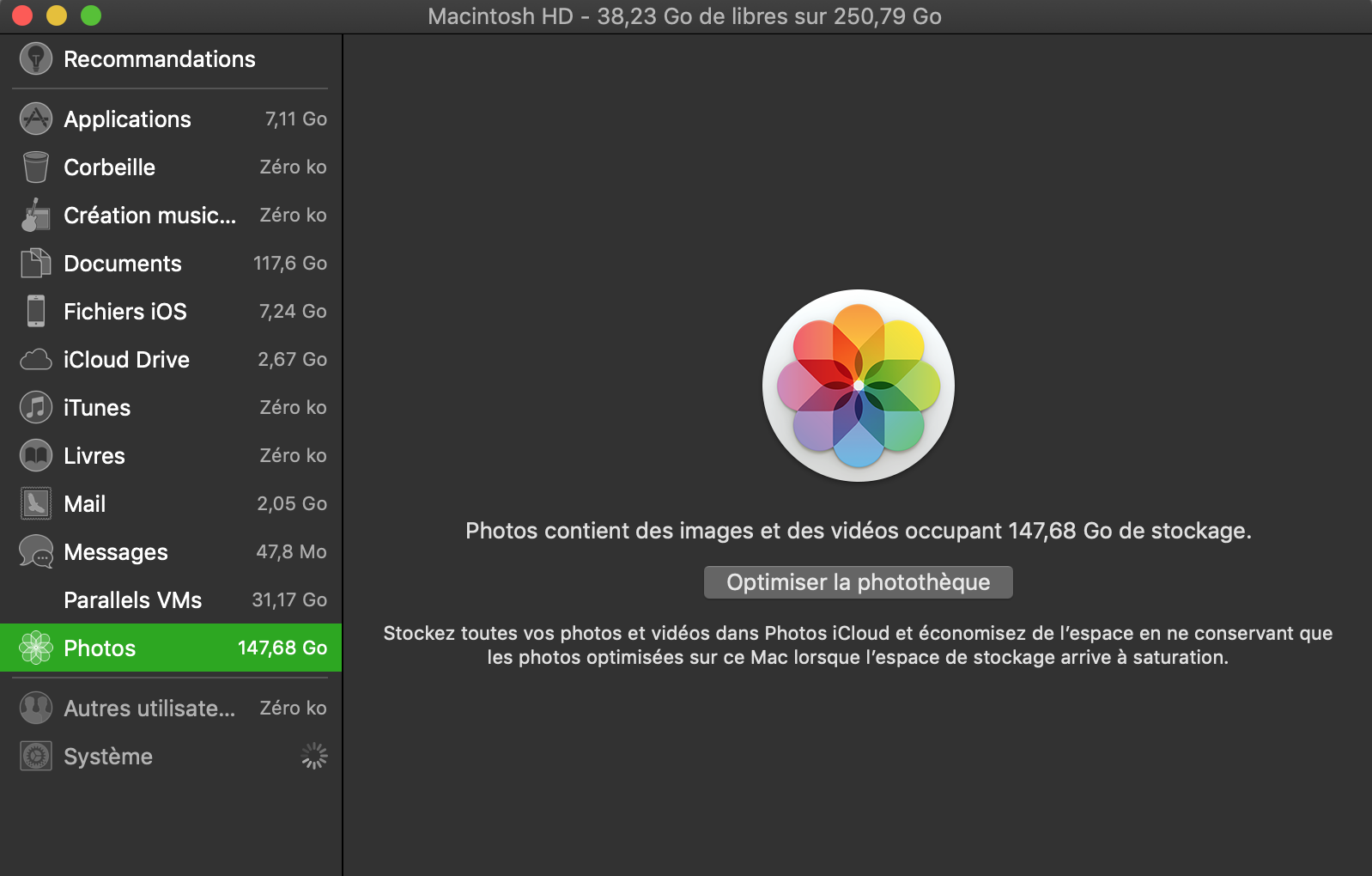1372x876 pixels.
Task: Click the iTunes music note icon
Action: [36, 407]
